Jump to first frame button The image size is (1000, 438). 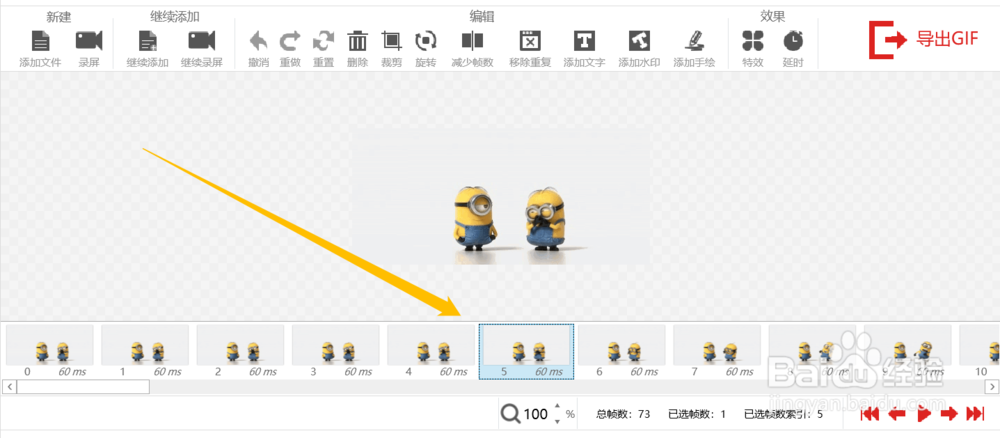[870, 414]
